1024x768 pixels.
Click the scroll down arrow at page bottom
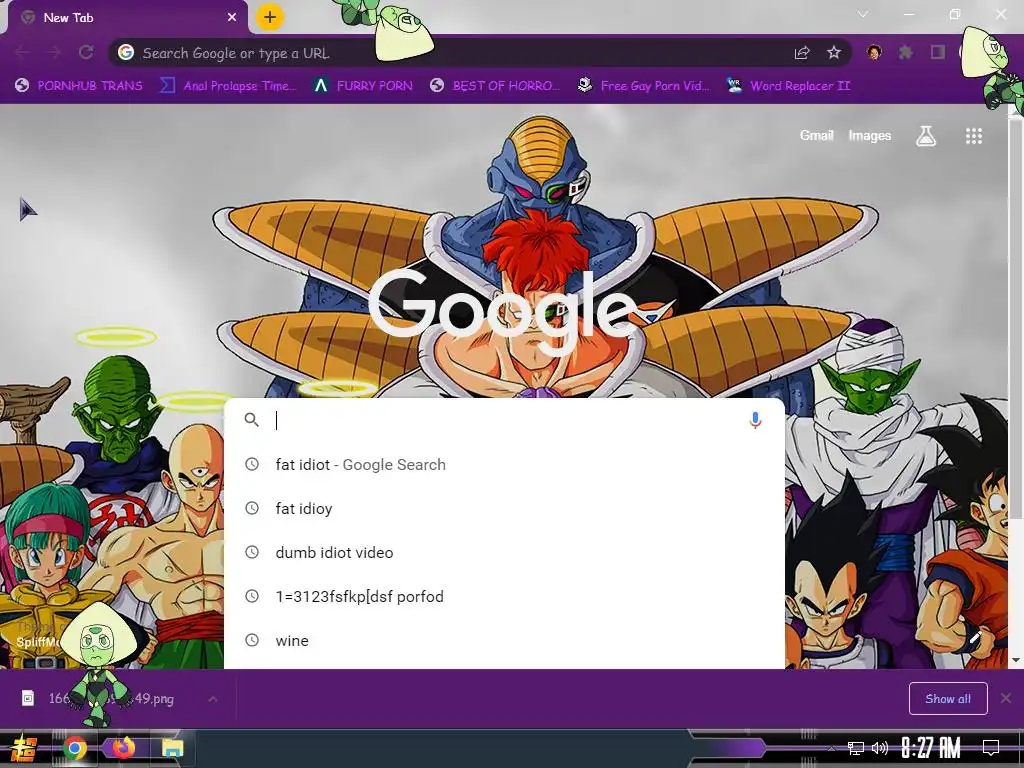click(x=1016, y=660)
